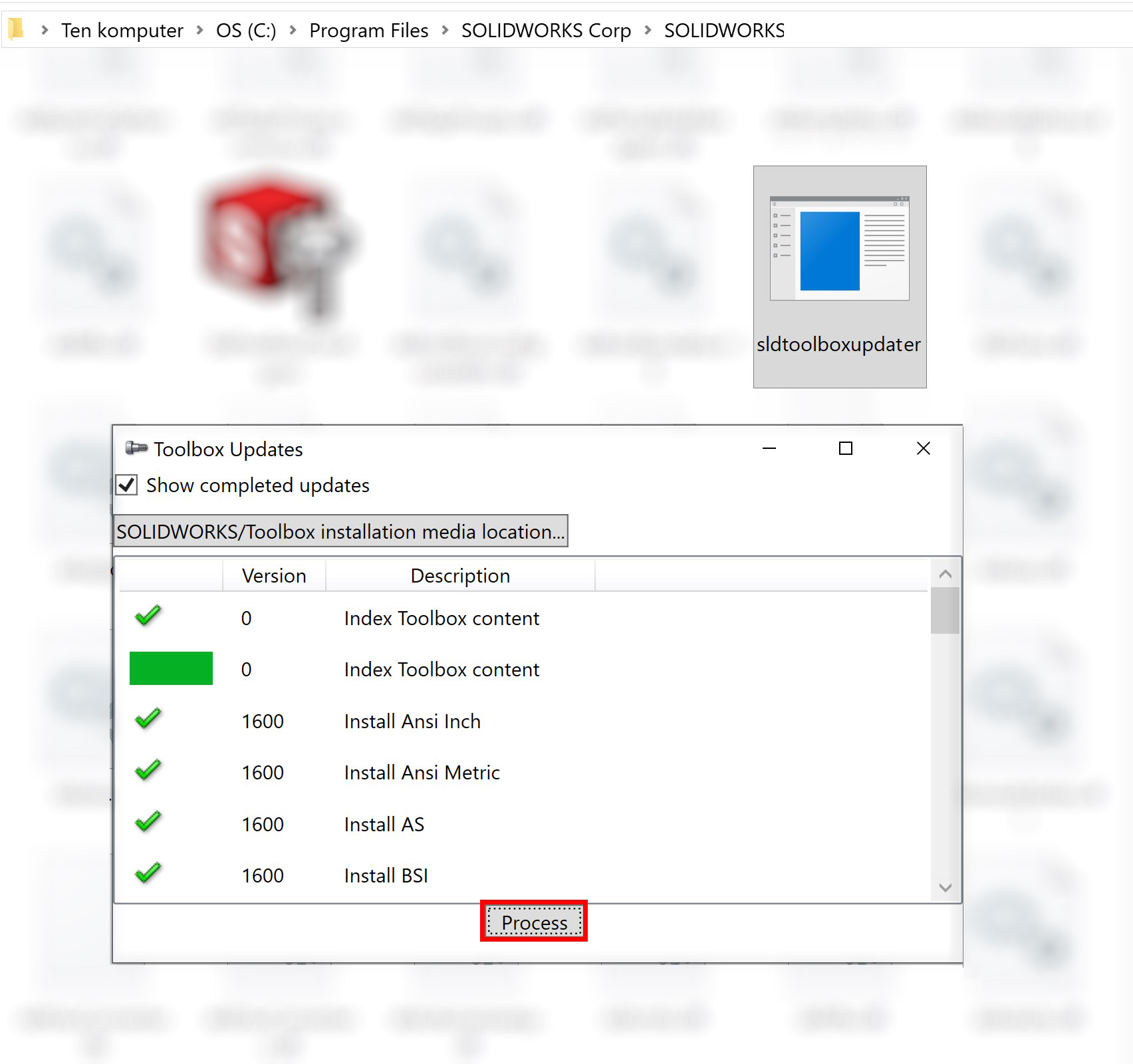This screenshot has width=1133, height=1064.
Task: Click the green progress bar in second row
Action: point(171,668)
